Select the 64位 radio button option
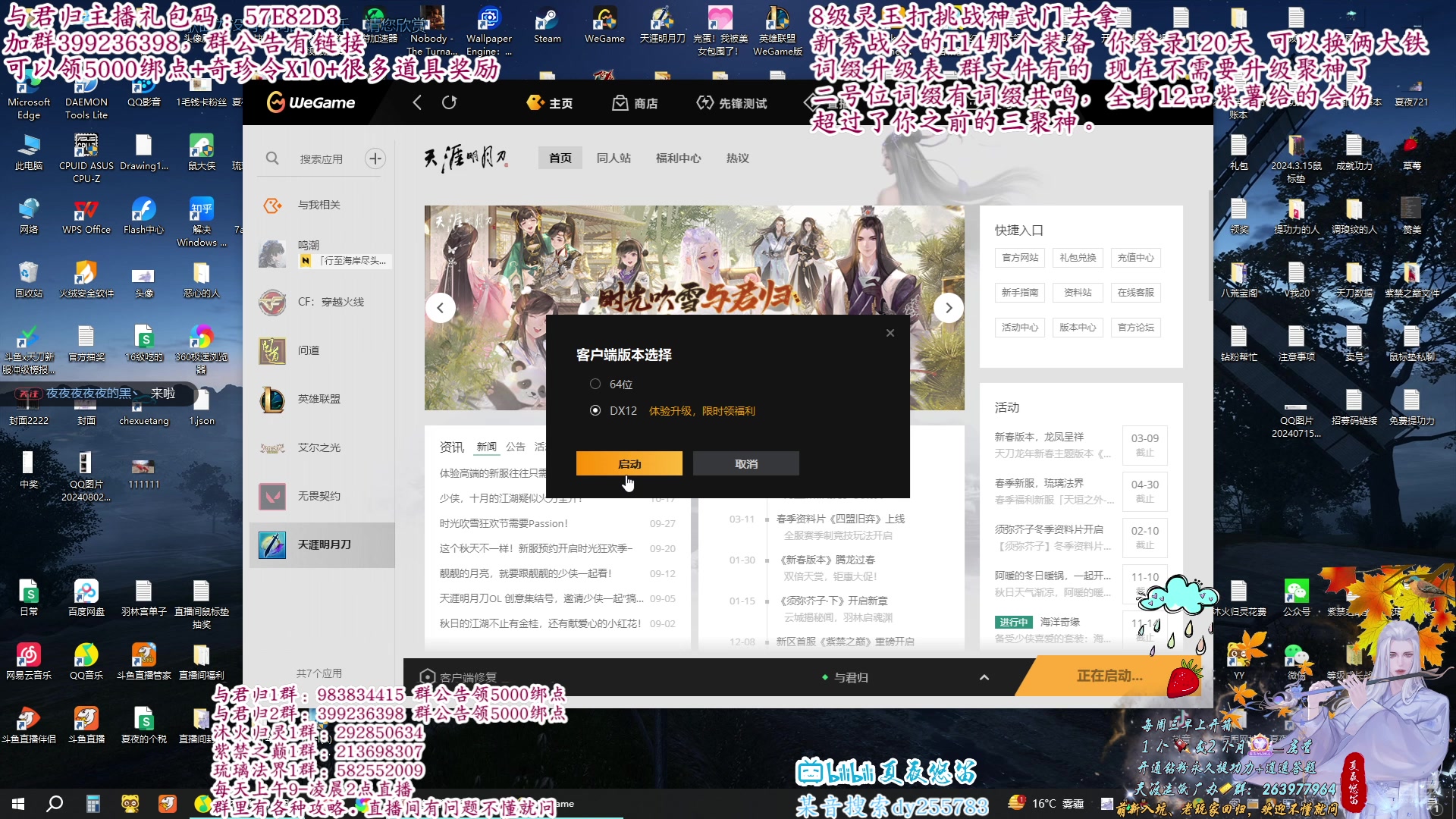 (595, 384)
